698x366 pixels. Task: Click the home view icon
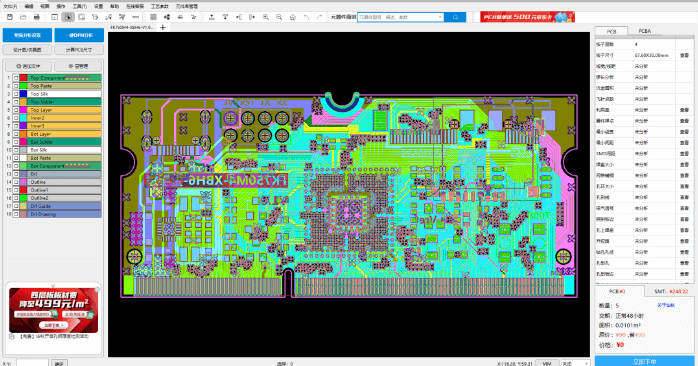292,17
